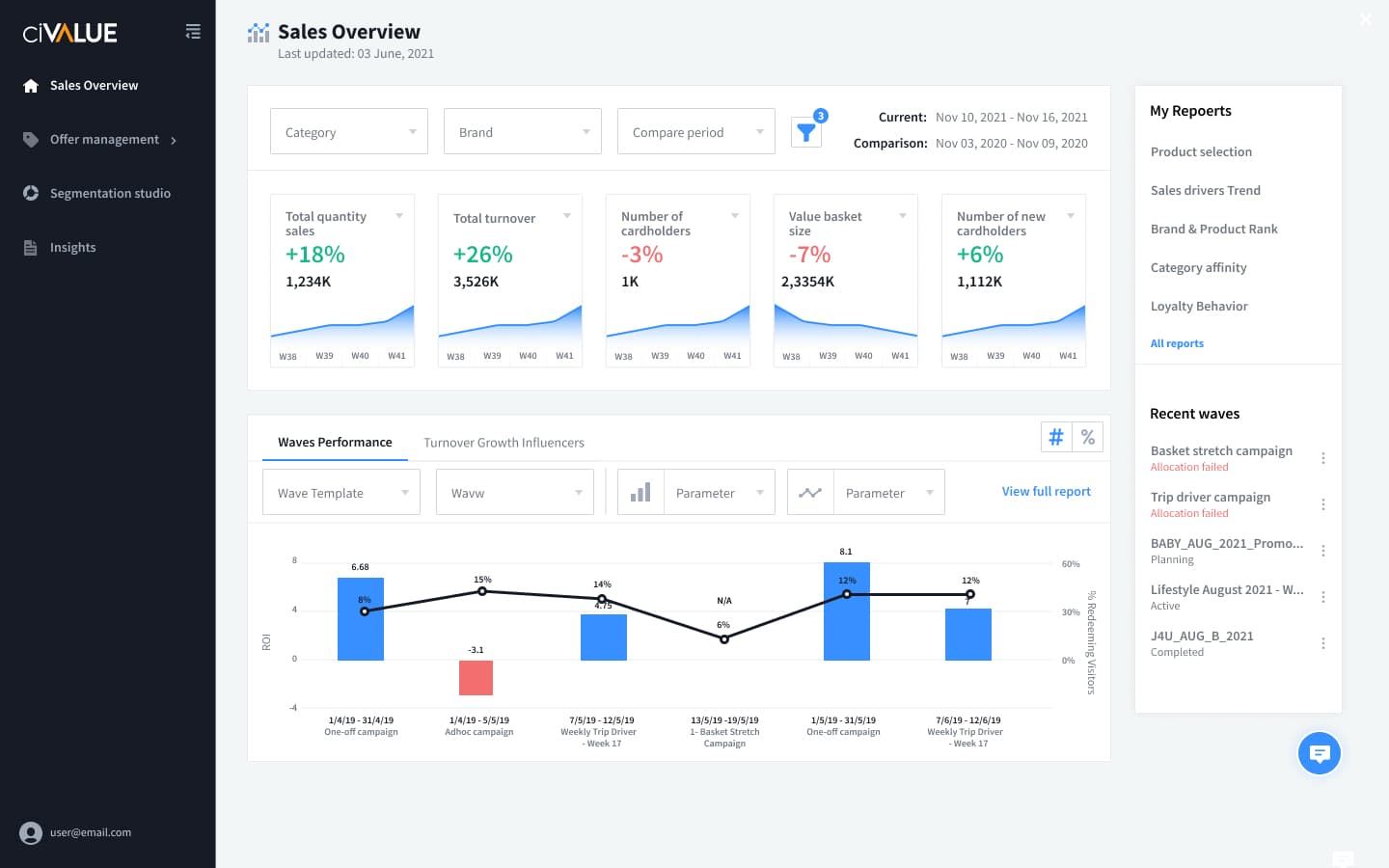Open the Wave Template dropdown
The image size is (1389, 868).
(340, 493)
